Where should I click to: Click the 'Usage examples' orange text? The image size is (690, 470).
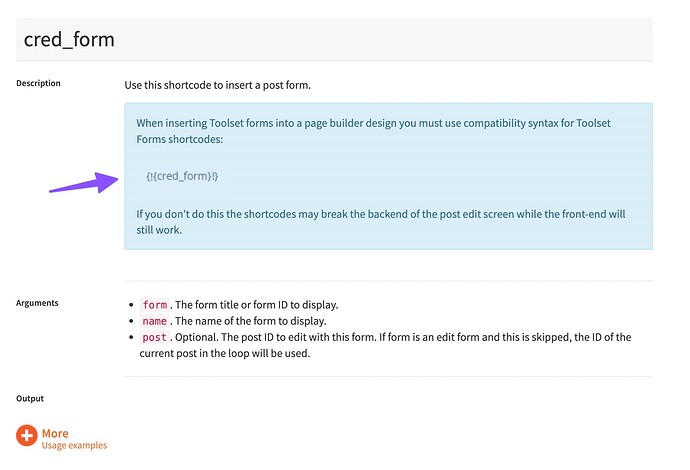coord(74,445)
